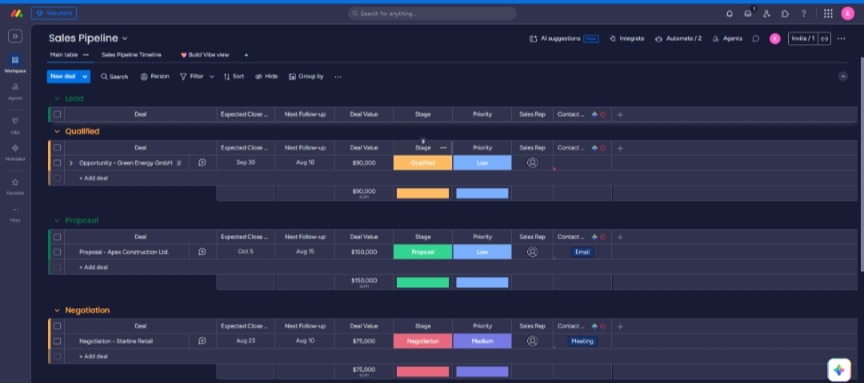The width and height of the screenshot is (864, 383).
Task: Open More in the left sidebar
Action: pos(15,213)
